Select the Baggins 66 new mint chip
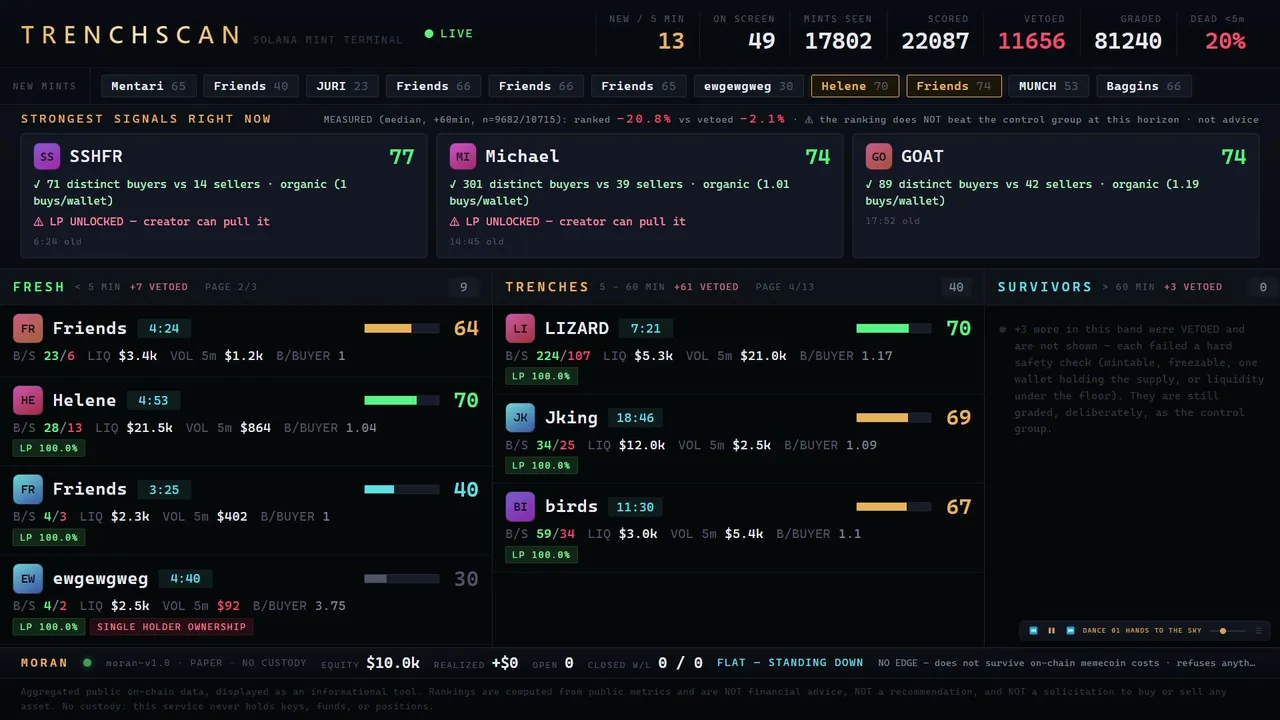 (x=1144, y=86)
